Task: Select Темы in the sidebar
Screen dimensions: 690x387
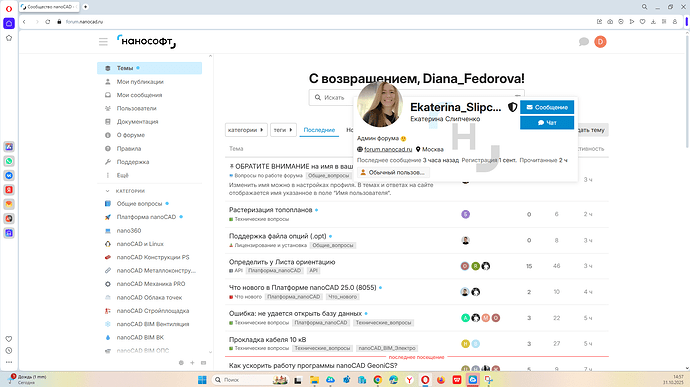Action: click(150, 68)
